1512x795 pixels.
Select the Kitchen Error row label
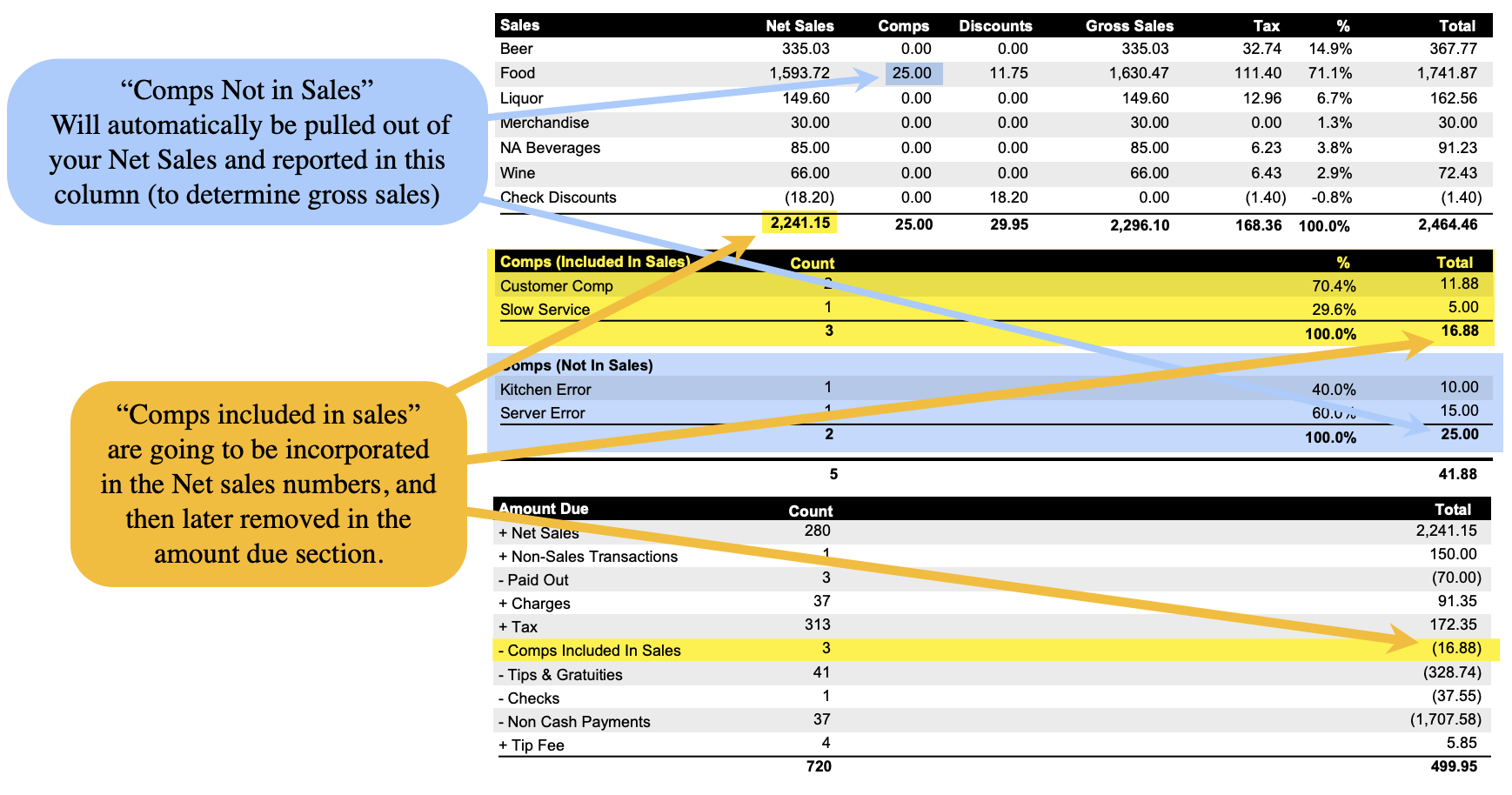coord(545,390)
